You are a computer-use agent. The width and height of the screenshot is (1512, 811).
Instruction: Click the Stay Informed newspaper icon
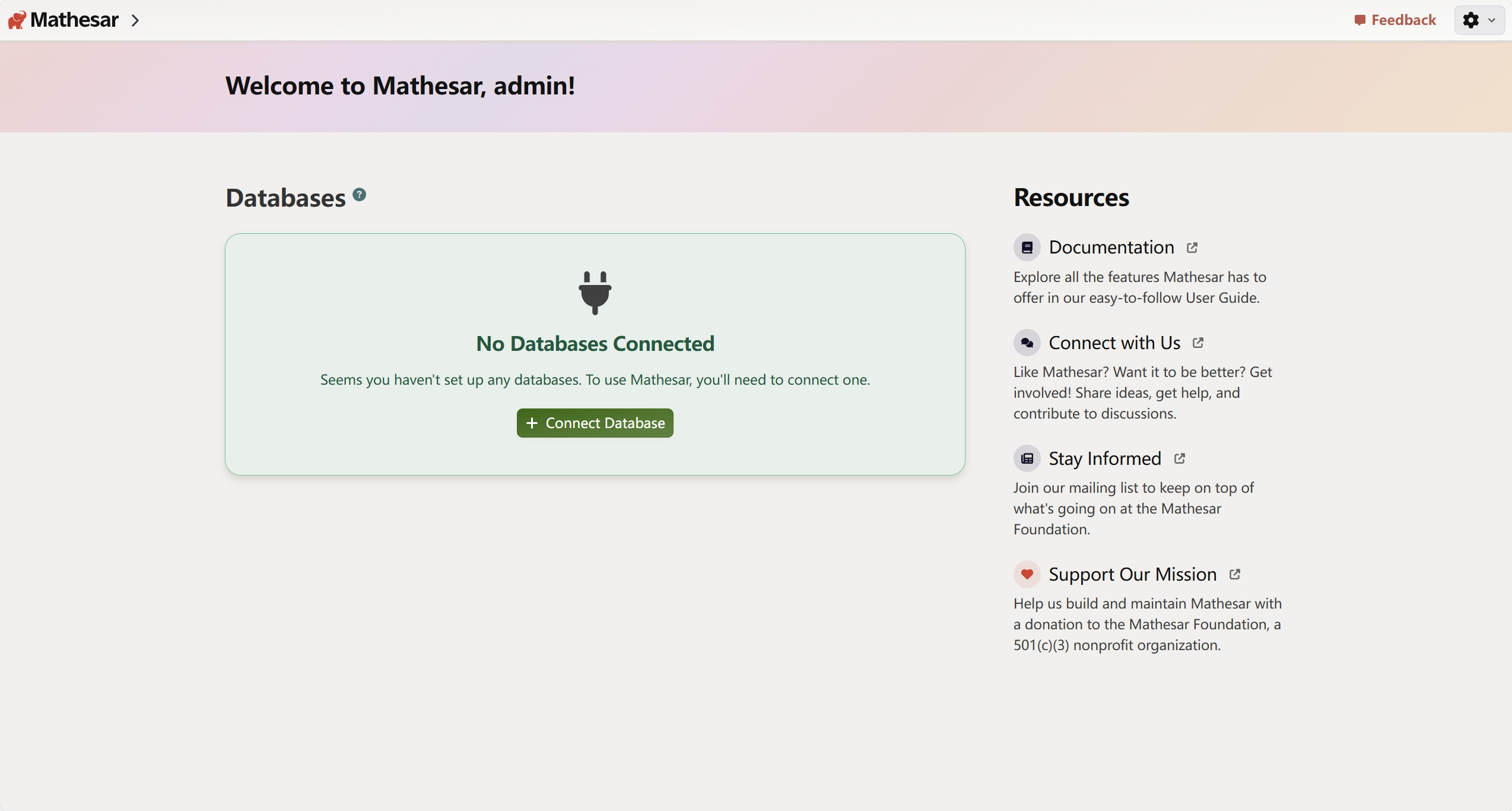tap(1027, 459)
